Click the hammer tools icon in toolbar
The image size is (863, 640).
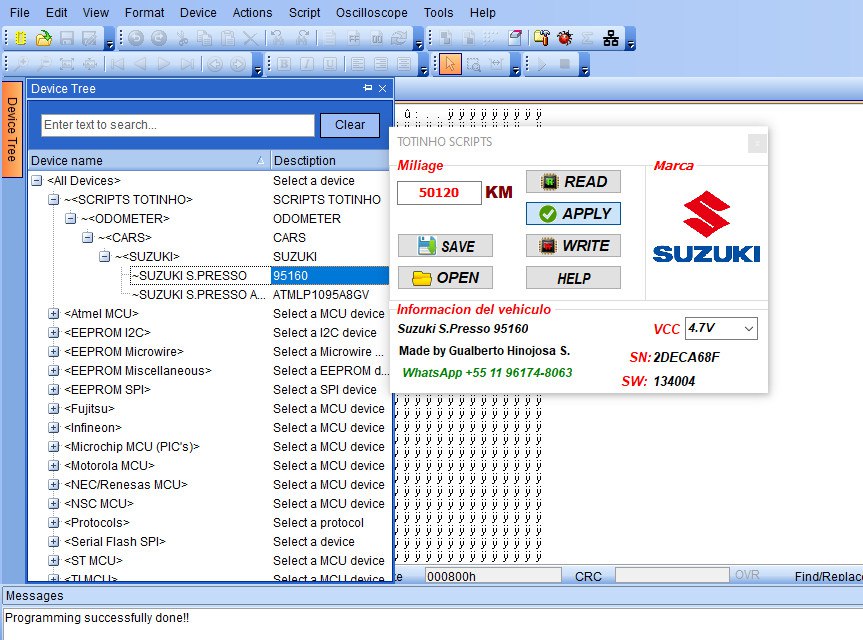coord(541,39)
